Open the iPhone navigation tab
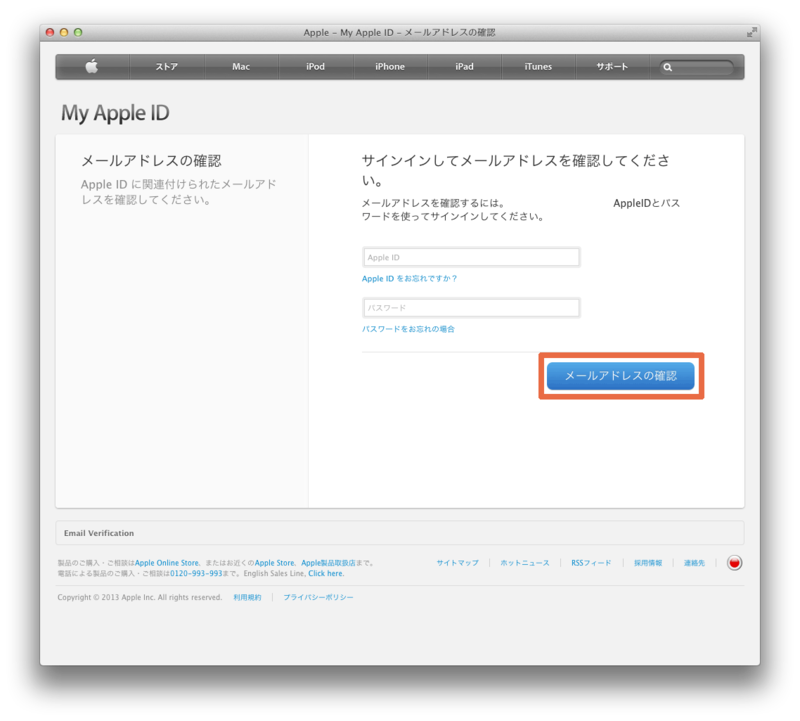The image size is (800, 721). 390,67
